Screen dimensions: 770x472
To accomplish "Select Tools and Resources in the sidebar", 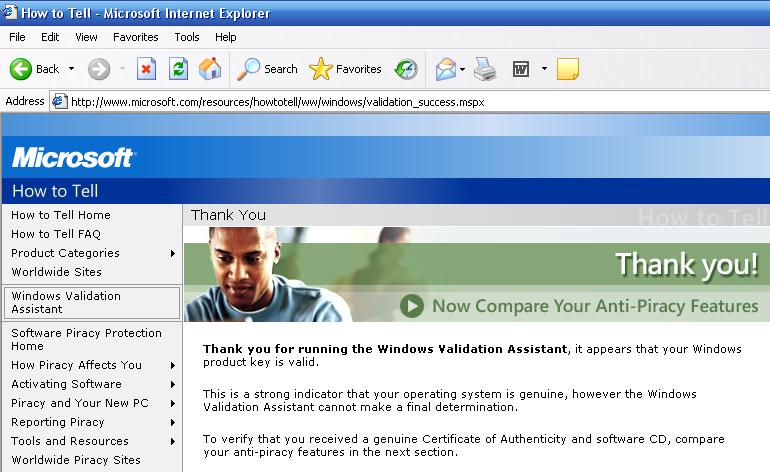I will 70,441.
